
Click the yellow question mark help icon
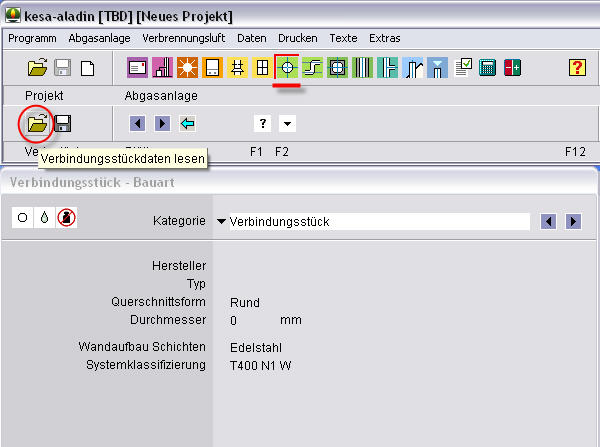(x=577, y=68)
